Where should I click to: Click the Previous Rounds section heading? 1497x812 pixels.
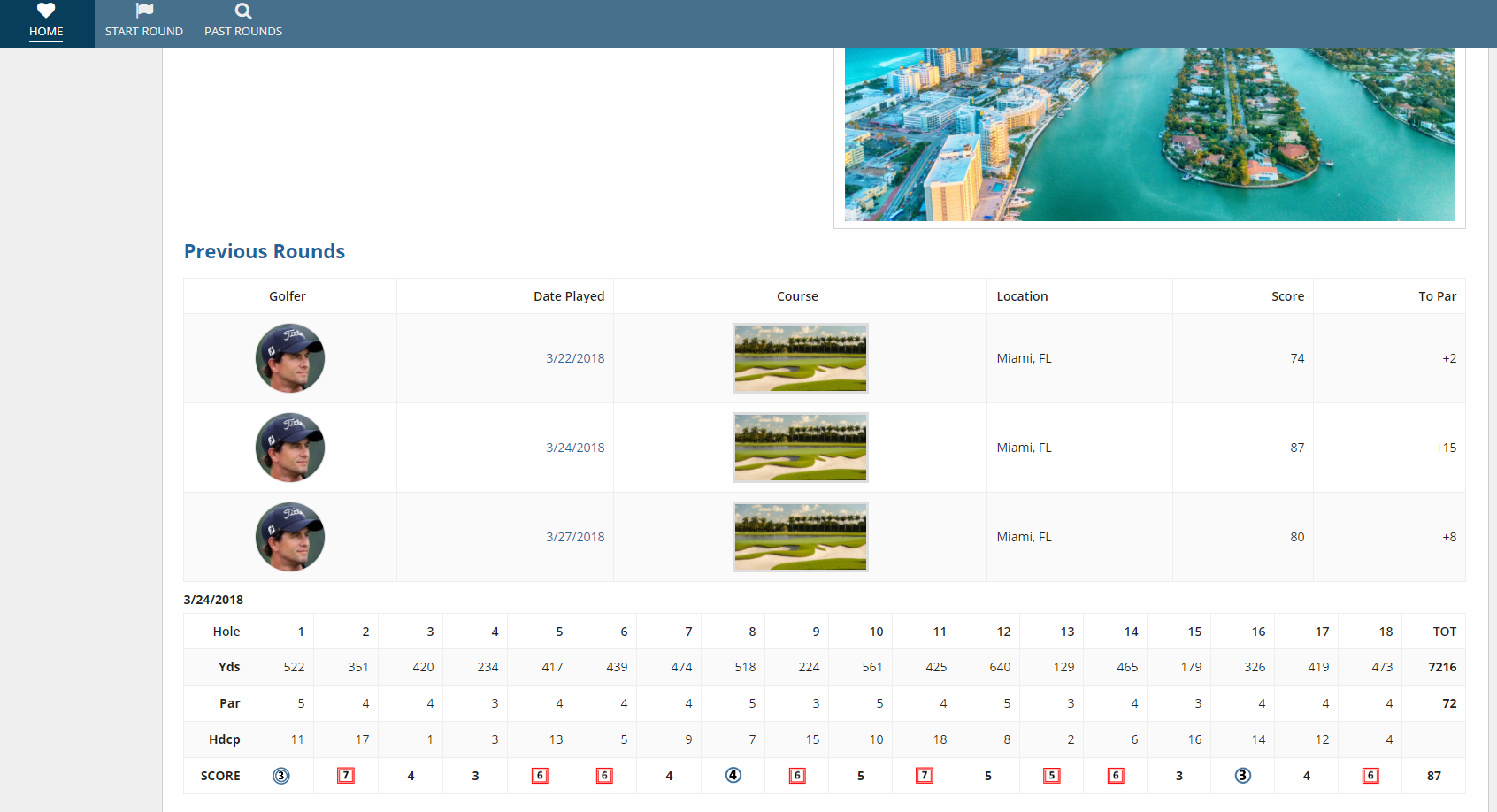[264, 251]
